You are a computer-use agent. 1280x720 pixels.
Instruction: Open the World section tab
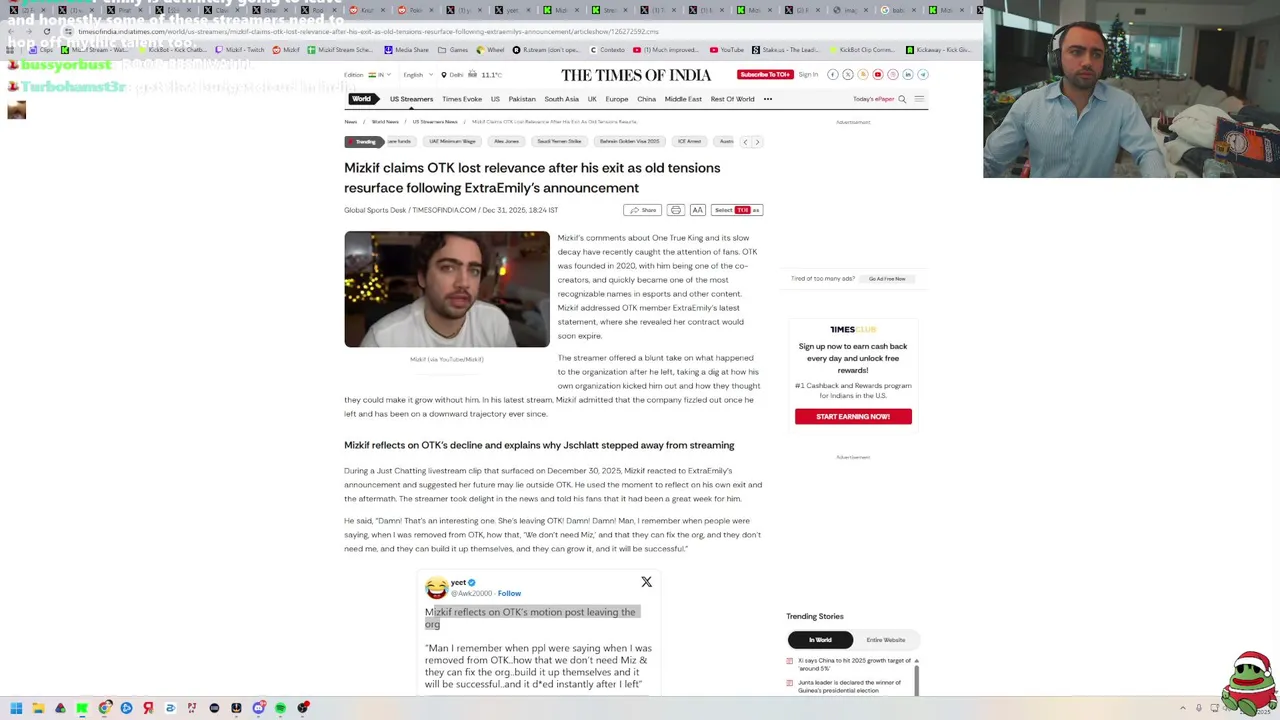coord(362,99)
